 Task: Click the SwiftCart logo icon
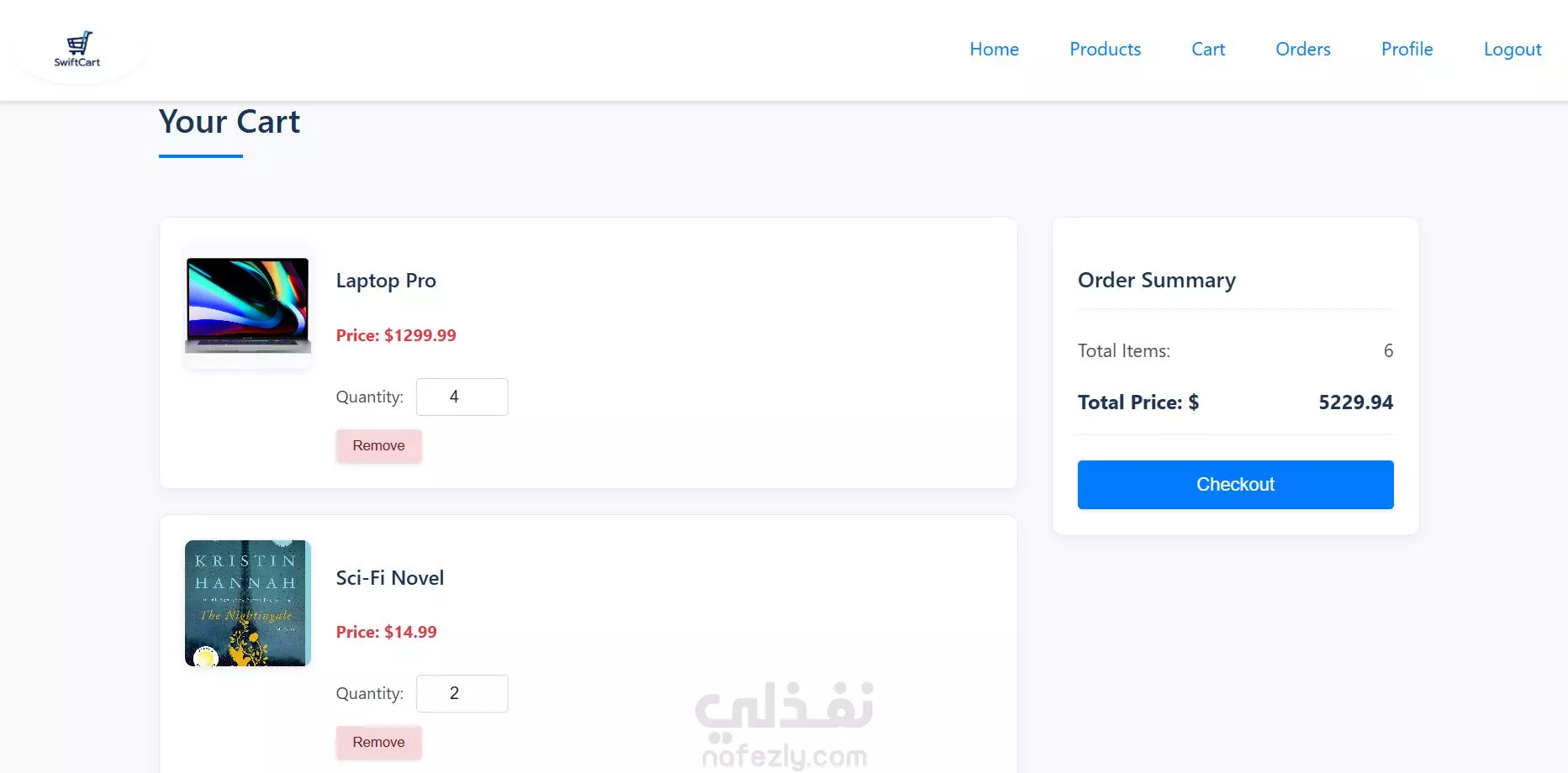(78, 49)
